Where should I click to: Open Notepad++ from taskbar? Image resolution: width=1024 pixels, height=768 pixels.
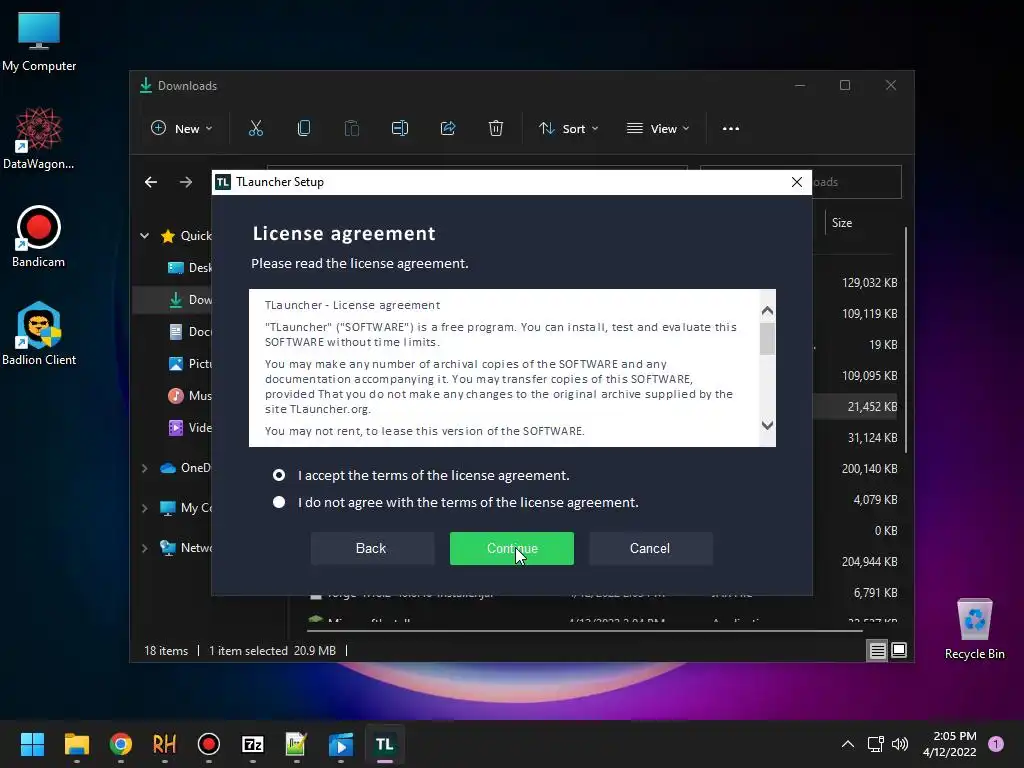pos(296,744)
